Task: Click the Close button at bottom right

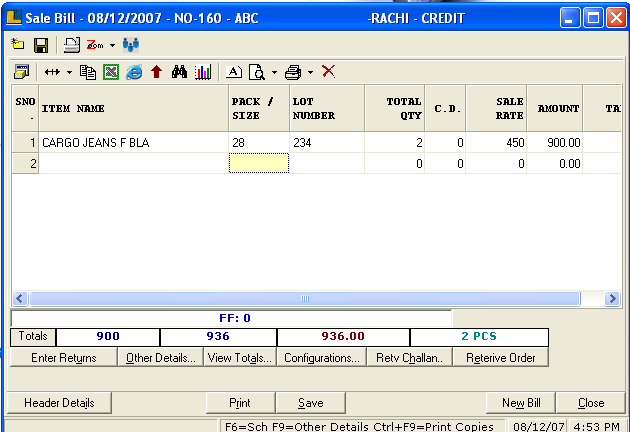Action: tap(591, 403)
